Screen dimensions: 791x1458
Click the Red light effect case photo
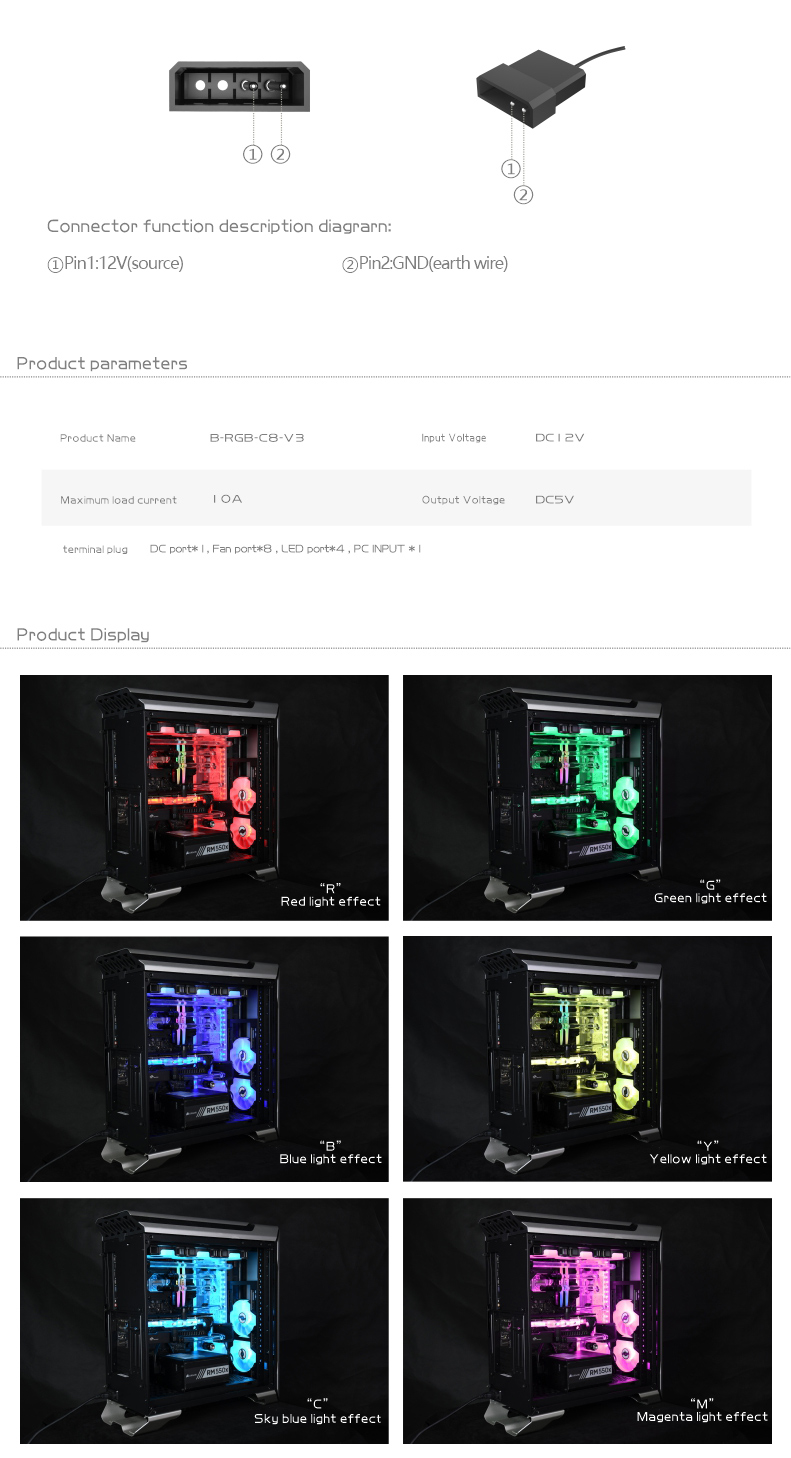(x=204, y=797)
